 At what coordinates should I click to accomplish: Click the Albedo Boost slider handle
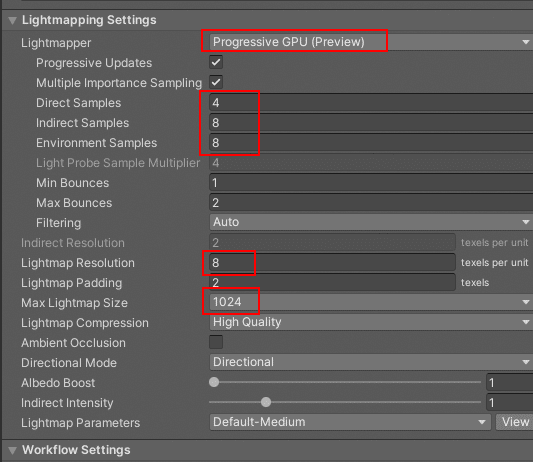click(214, 382)
